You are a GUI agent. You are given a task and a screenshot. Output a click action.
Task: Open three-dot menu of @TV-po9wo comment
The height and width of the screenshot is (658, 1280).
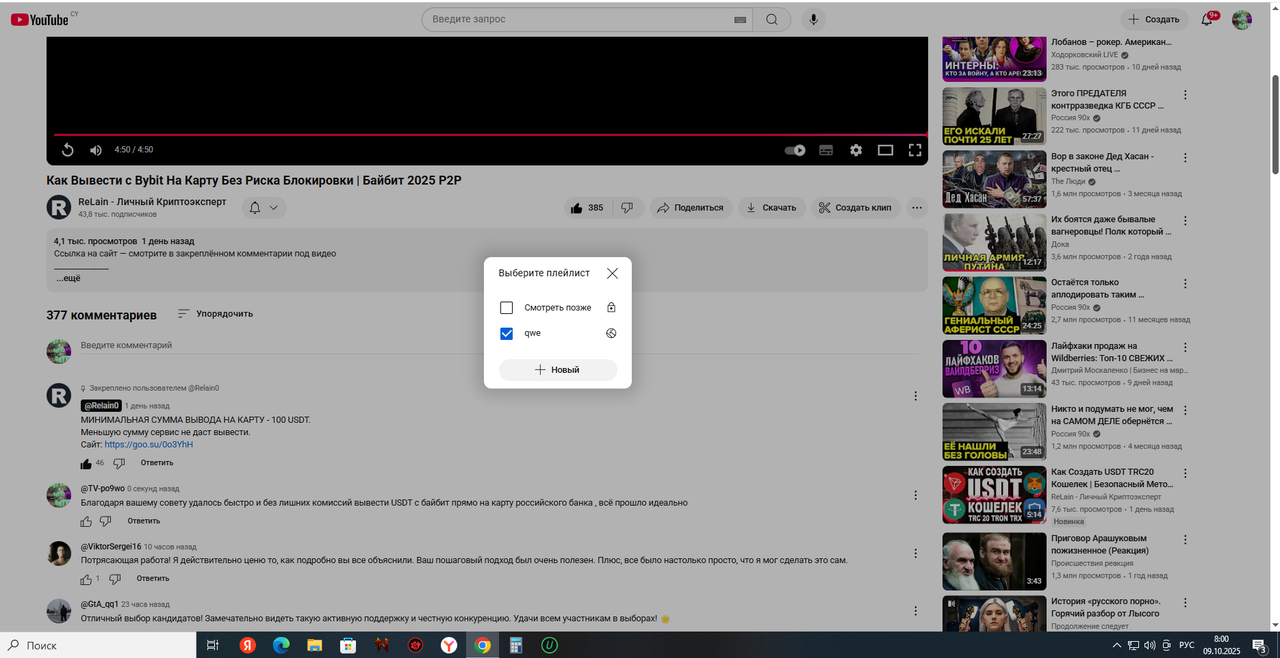(915, 494)
